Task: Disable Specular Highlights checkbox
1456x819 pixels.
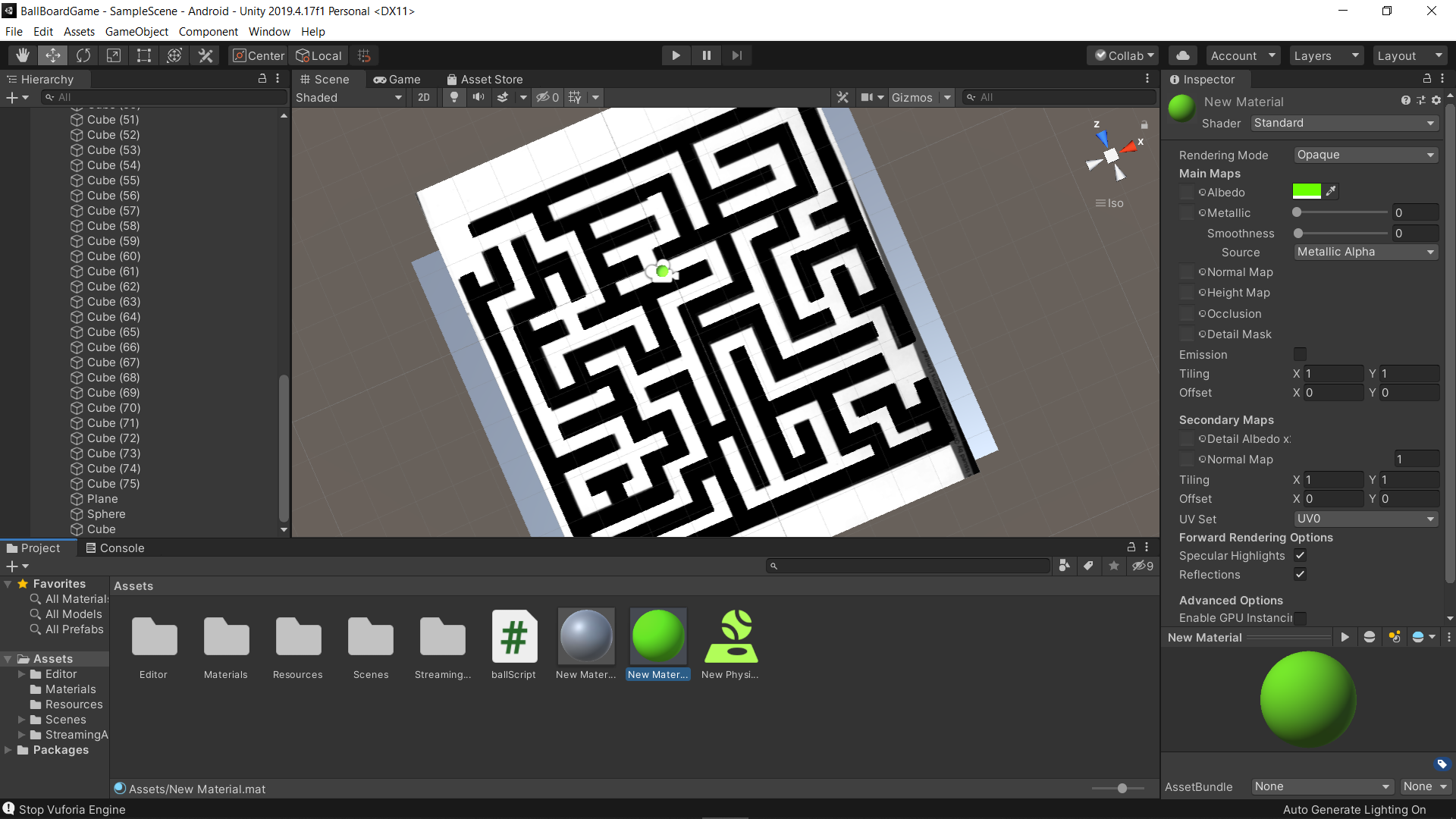Action: click(1300, 556)
